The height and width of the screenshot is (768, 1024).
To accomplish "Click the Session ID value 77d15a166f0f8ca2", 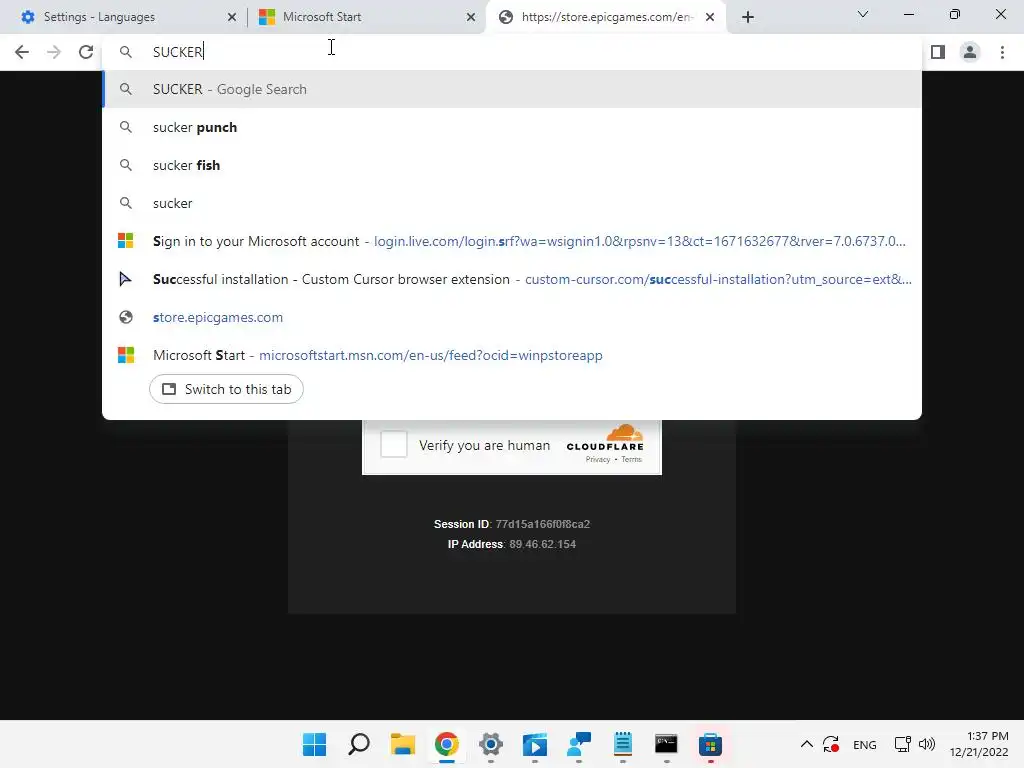I will coord(543,524).
